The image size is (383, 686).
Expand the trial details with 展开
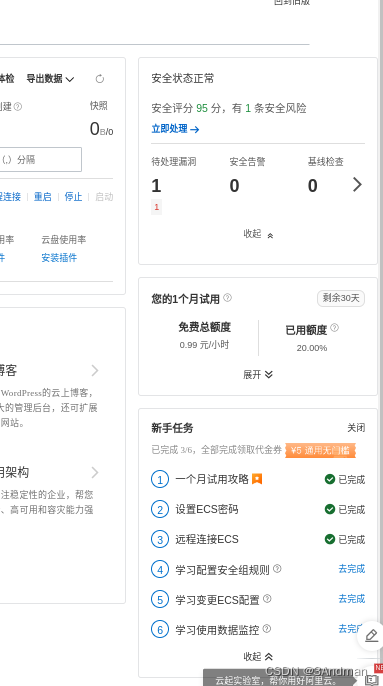[x=258, y=374]
